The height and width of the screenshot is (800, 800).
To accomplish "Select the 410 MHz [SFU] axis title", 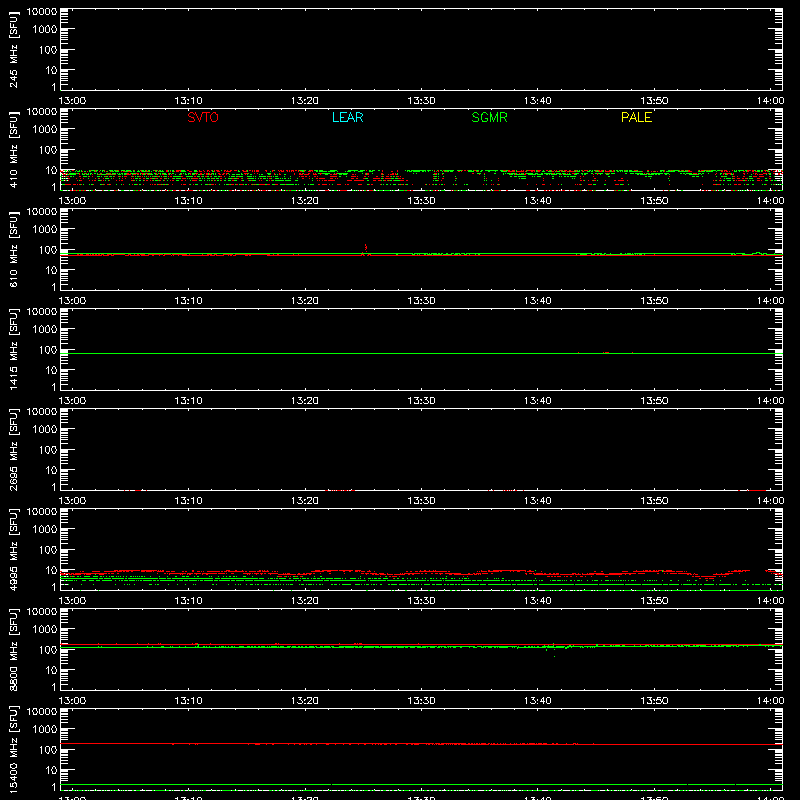I will pos(13,149).
